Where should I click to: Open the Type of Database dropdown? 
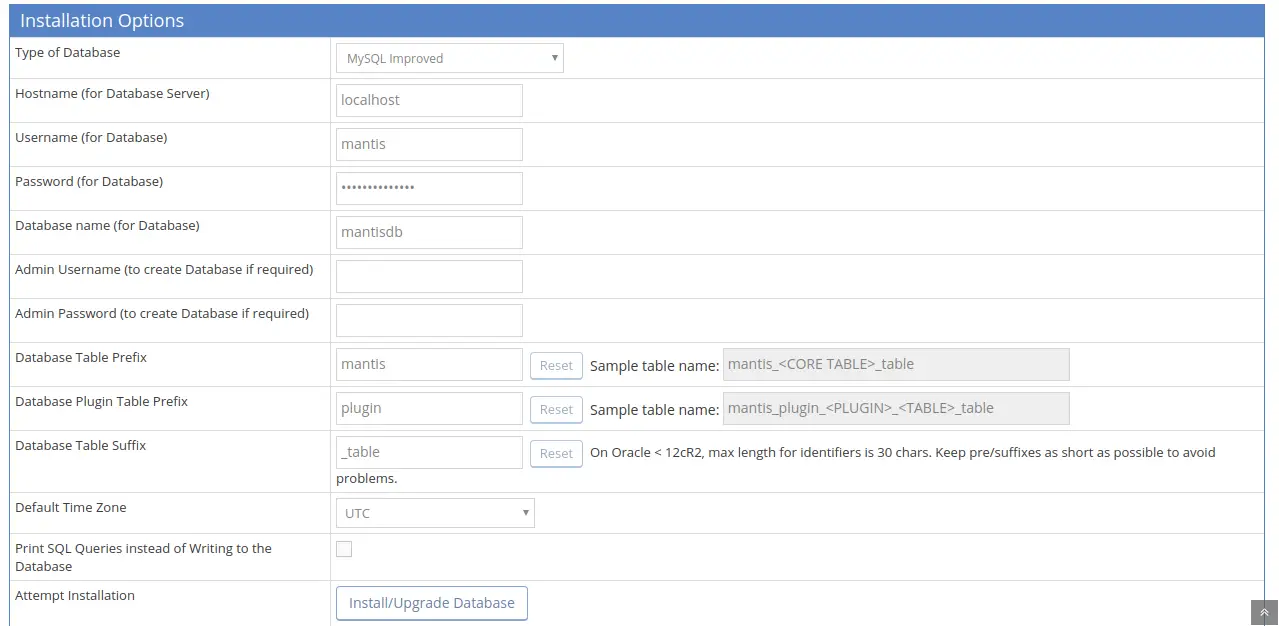(450, 58)
